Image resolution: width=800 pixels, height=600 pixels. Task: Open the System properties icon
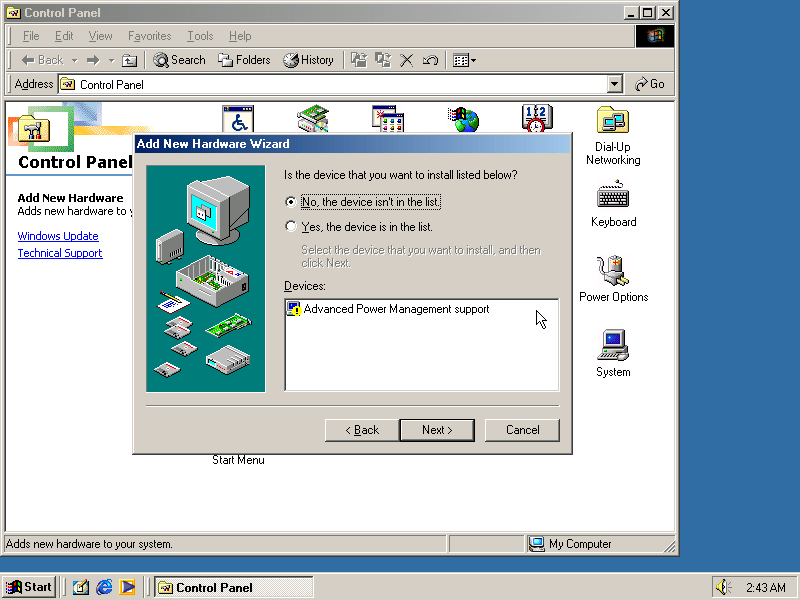coord(613,345)
